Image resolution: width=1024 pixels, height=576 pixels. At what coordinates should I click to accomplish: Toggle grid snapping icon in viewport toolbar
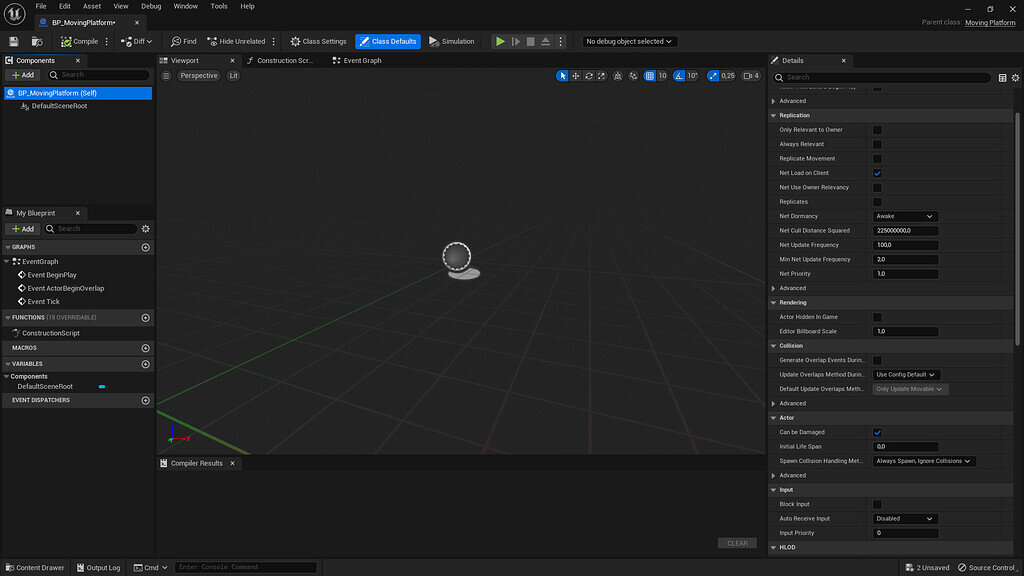649,76
